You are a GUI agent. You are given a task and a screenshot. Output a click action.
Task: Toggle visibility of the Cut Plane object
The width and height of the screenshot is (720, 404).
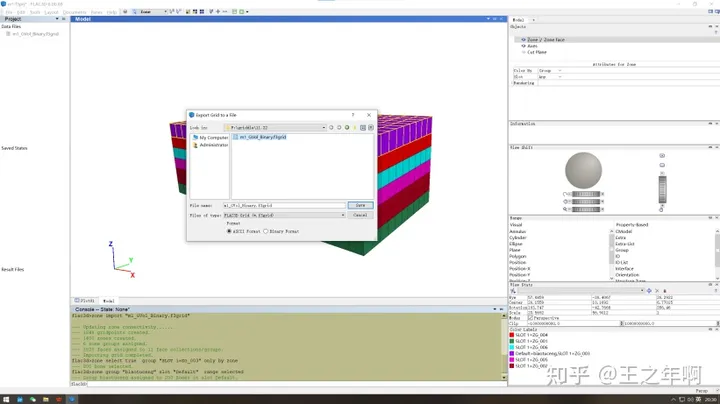pyautogui.click(x=523, y=52)
